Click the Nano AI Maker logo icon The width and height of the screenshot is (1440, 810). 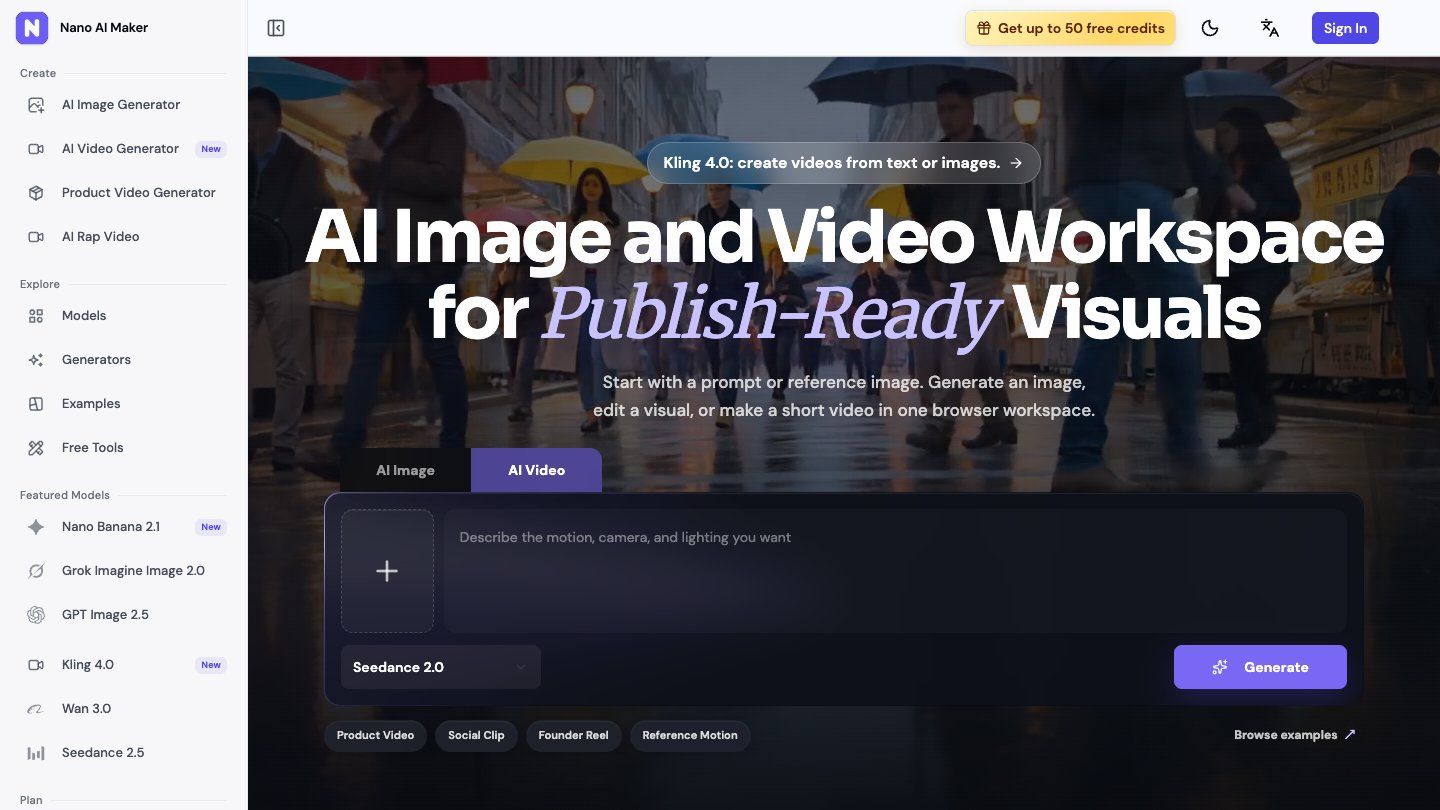coord(32,28)
